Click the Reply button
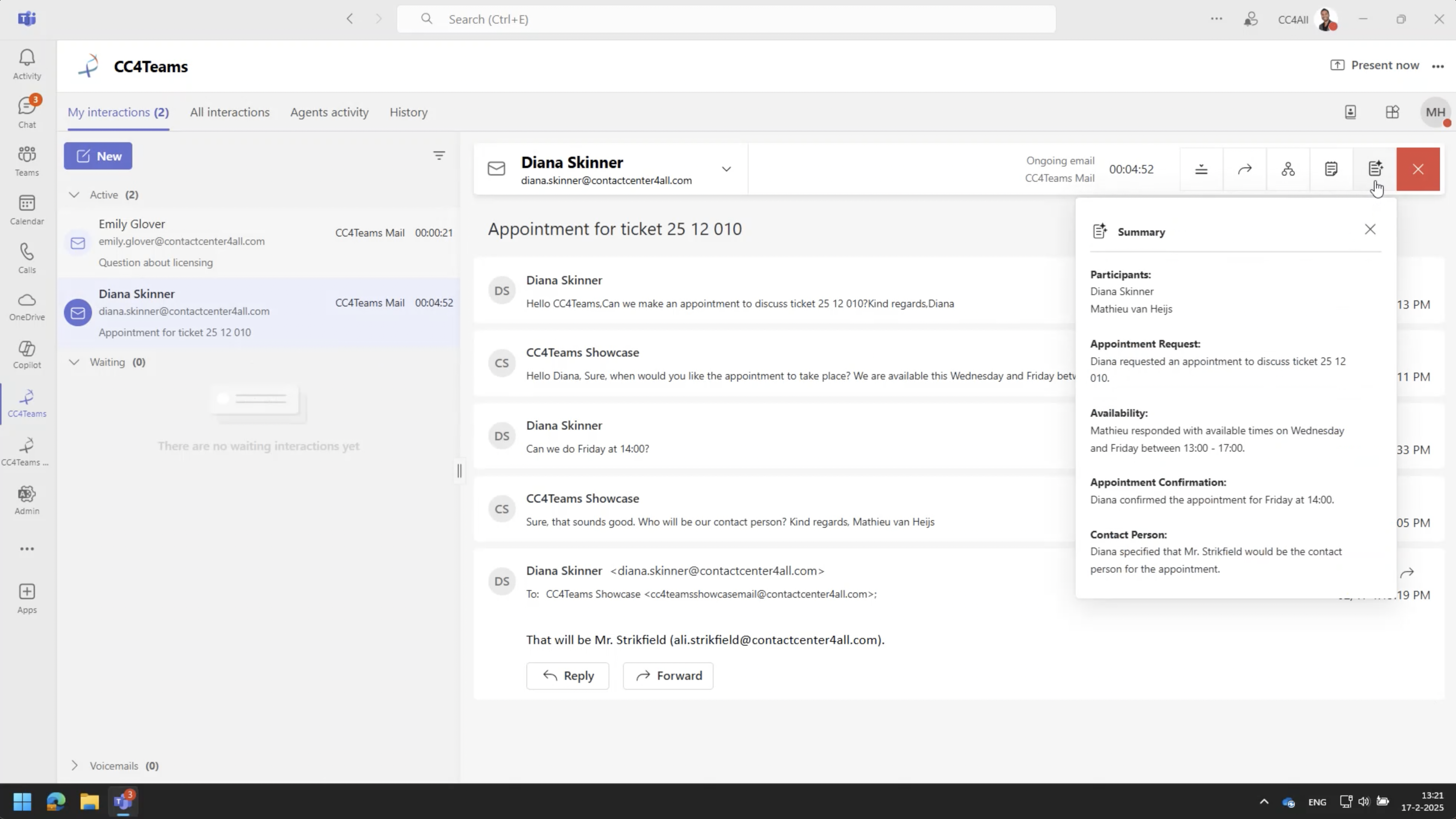Image resolution: width=1456 pixels, height=819 pixels. click(567, 676)
